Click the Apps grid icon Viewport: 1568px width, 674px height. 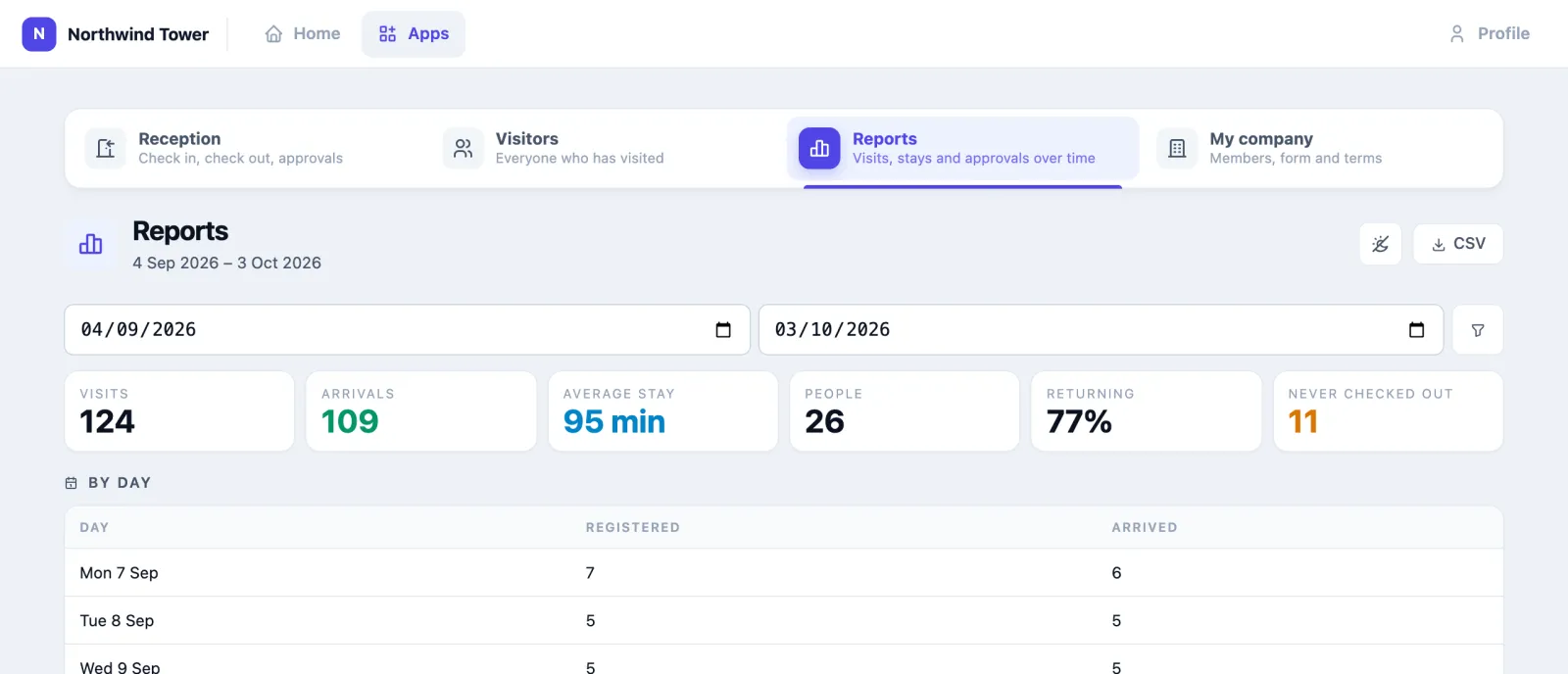[x=387, y=34]
